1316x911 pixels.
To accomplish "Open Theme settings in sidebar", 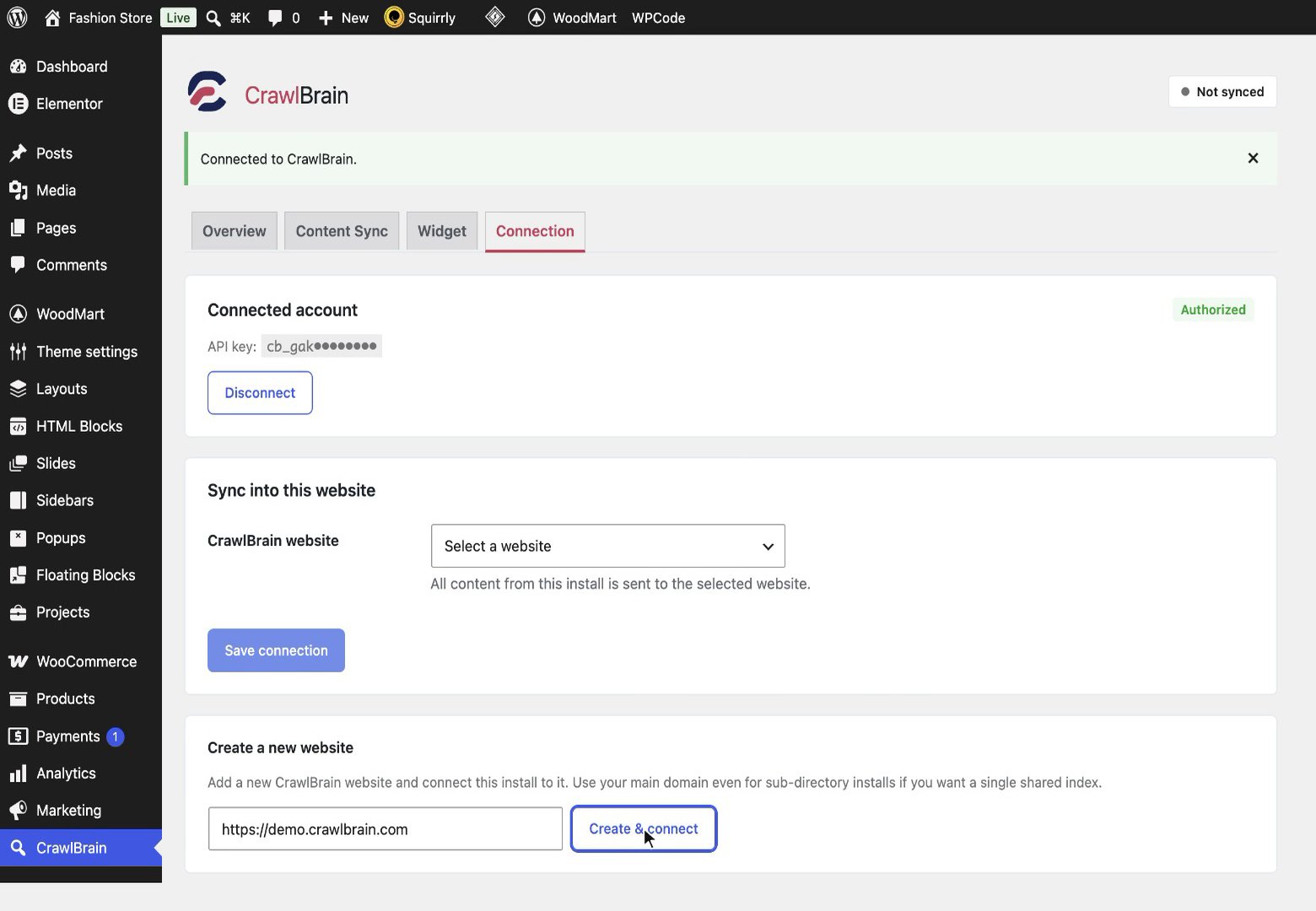I will pos(81,352).
